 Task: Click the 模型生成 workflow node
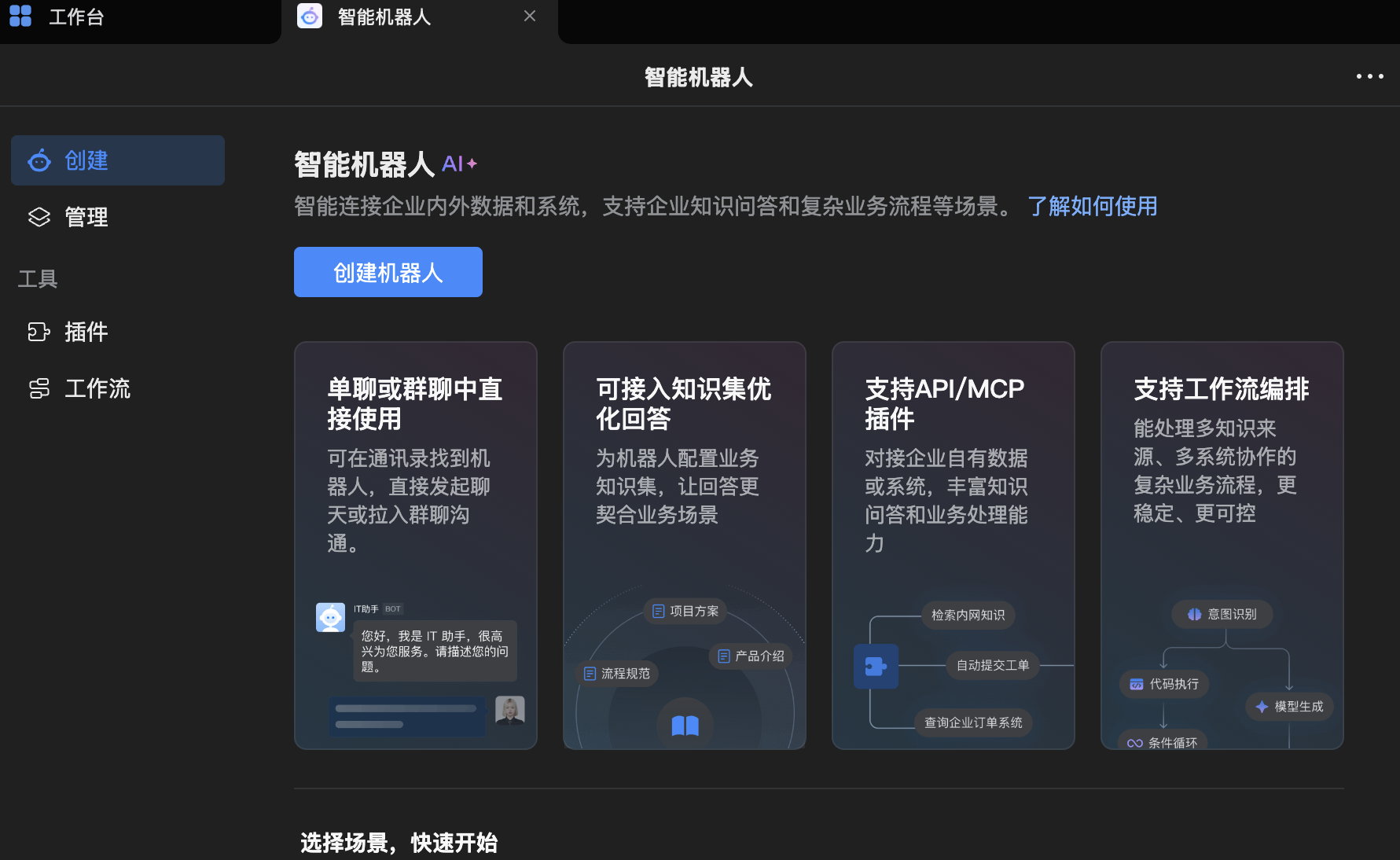pos(1290,707)
